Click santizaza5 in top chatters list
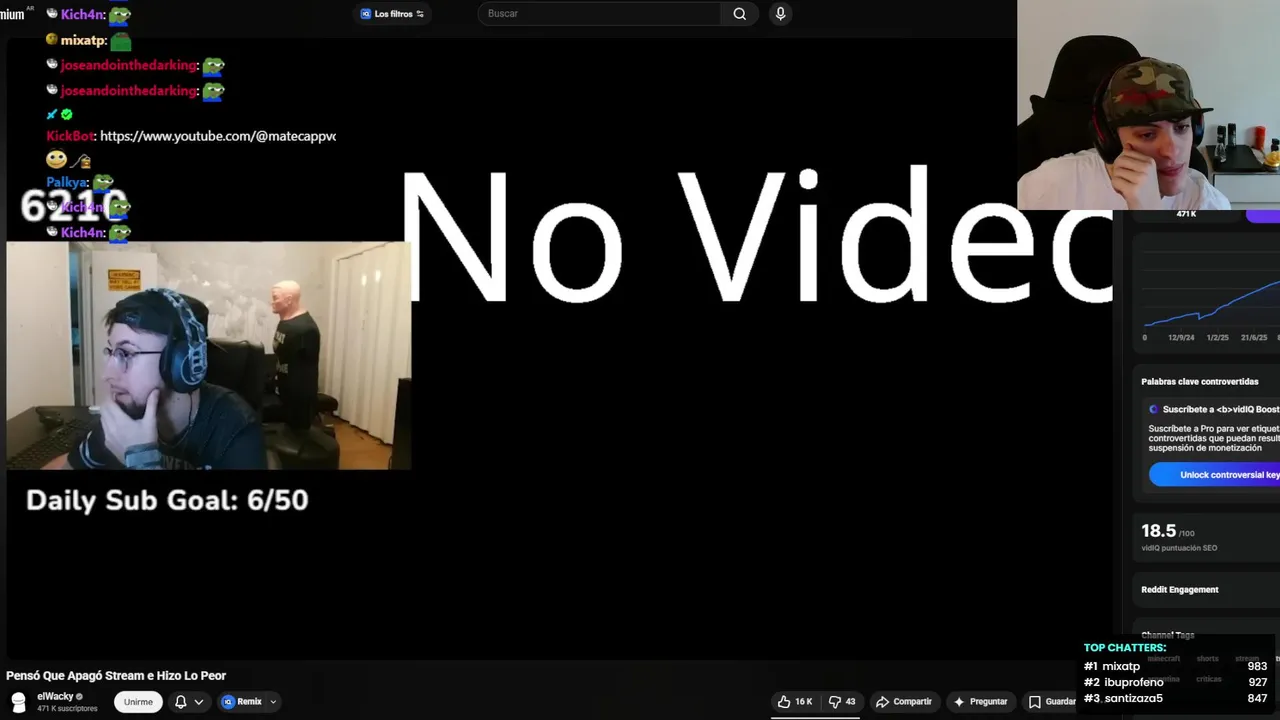 [1133, 698]
